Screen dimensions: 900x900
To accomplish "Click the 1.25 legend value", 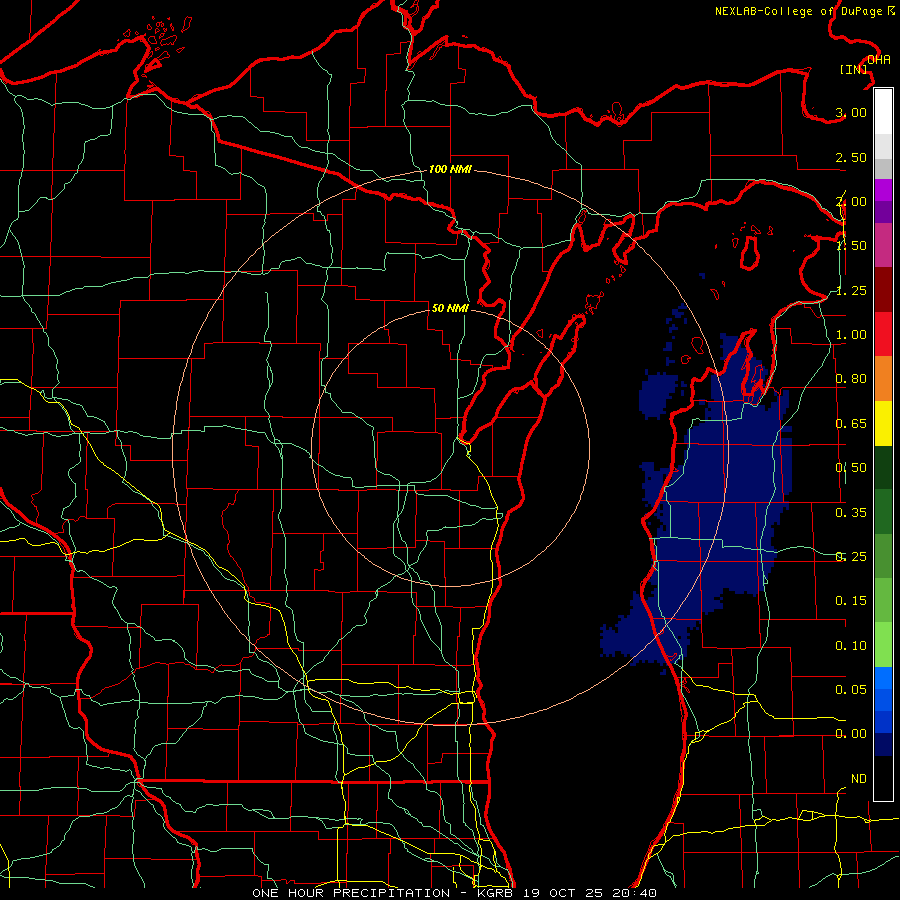I will coord(851,290).
